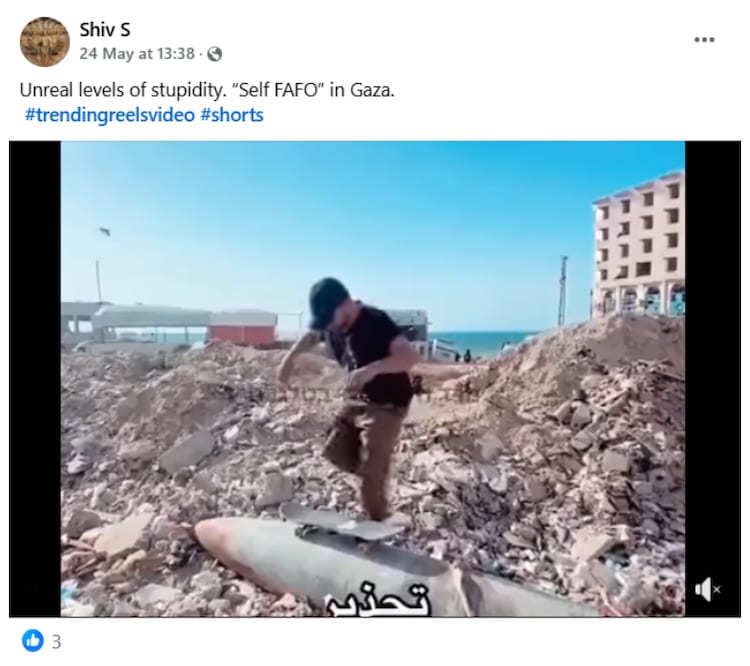750x666 pixels.
Task: View who reacted via the 3 count
Action: pyautogui.click(x=56, y=642)
